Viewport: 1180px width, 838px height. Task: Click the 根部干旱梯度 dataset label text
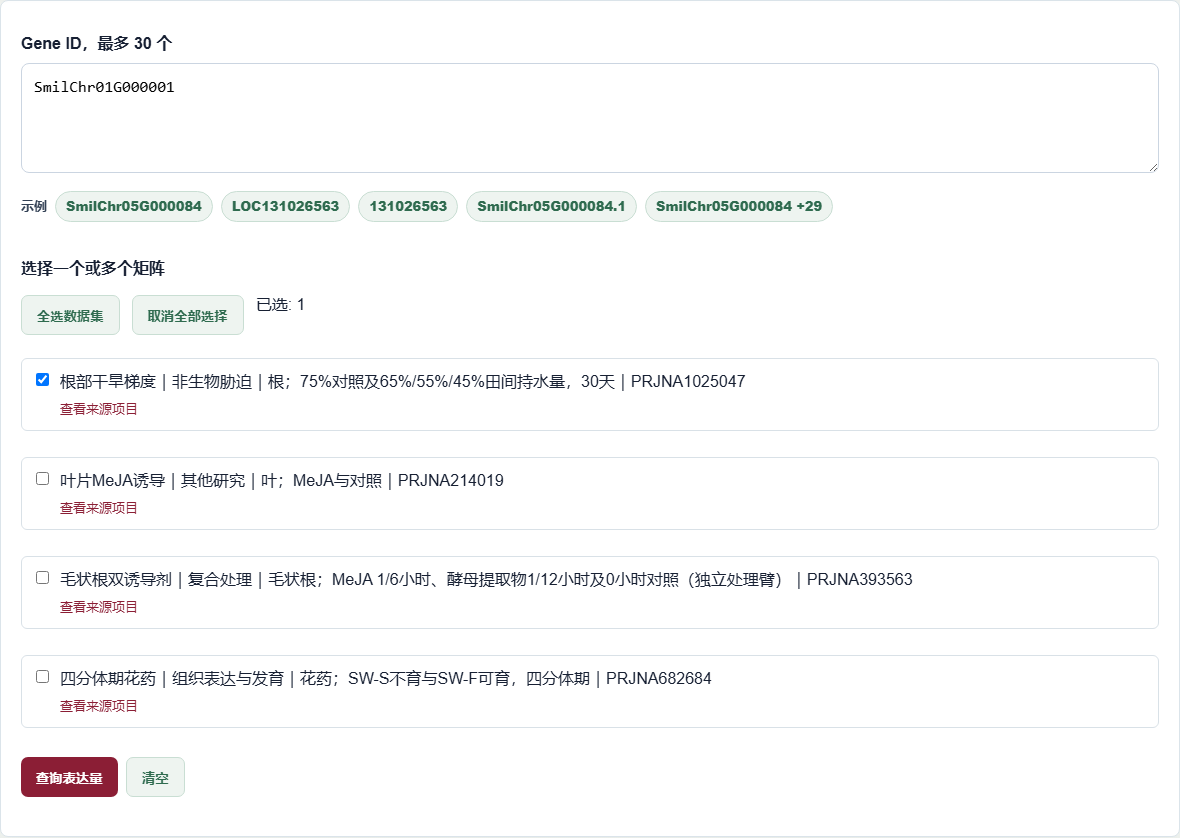[403, 381]
